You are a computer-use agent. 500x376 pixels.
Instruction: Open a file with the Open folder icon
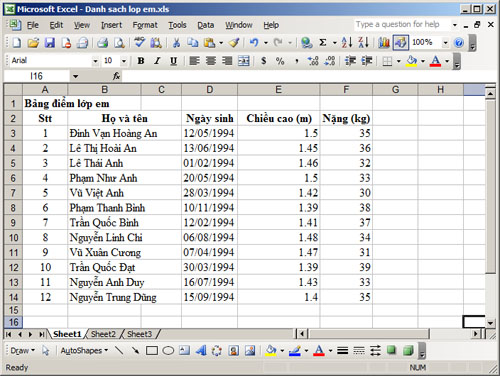pyautogui.click(x=33, y=43)
